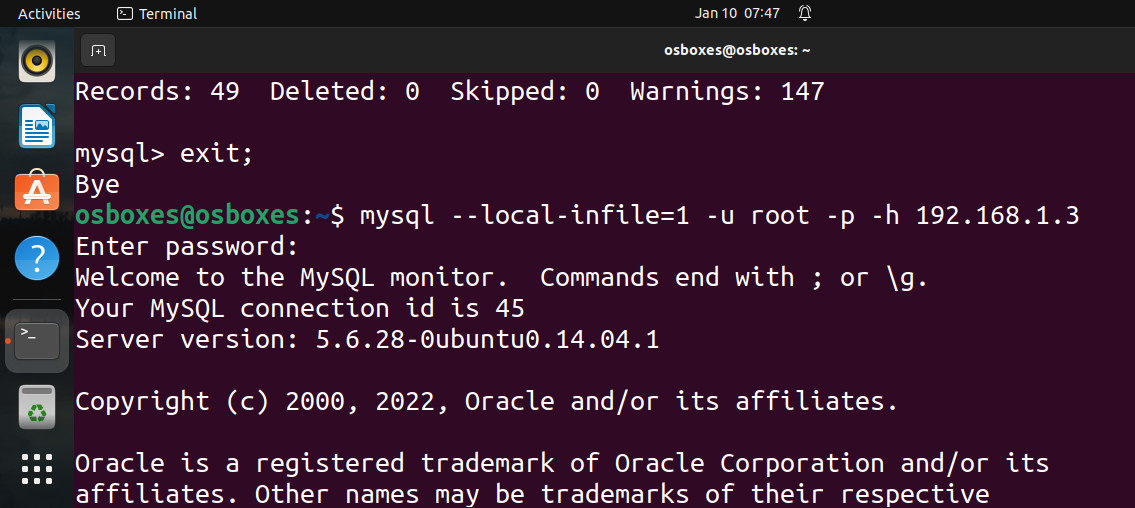This screenshot has width=1135, height=508.
Task: Open Ubuntu Software store icon
Action: (37, 190)
